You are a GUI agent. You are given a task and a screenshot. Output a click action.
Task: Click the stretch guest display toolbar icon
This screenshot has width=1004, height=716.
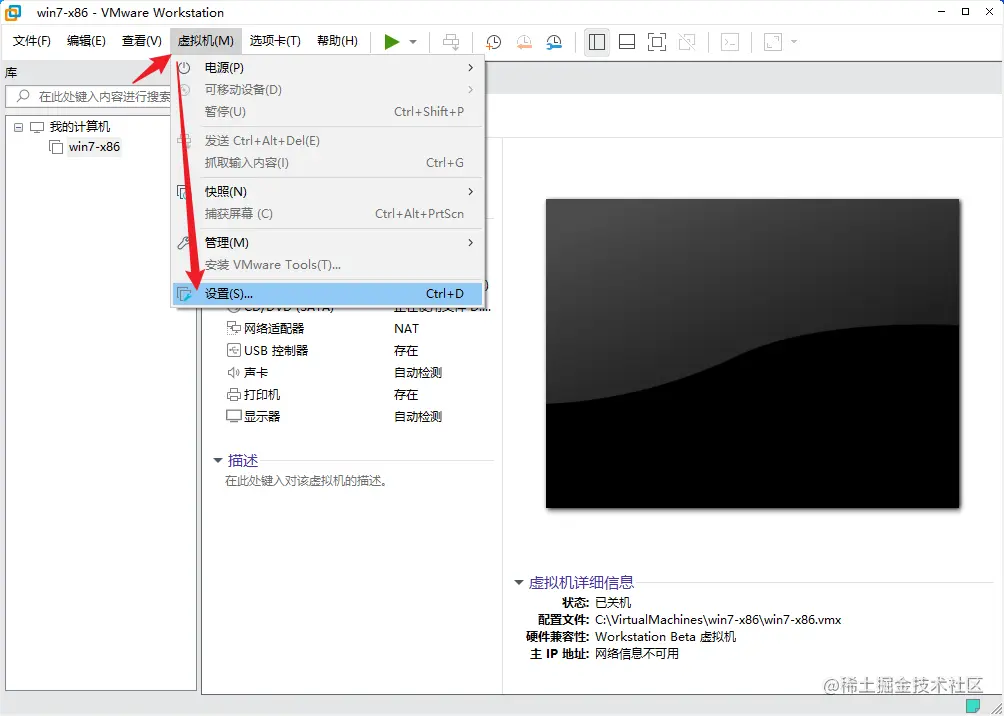773,42
